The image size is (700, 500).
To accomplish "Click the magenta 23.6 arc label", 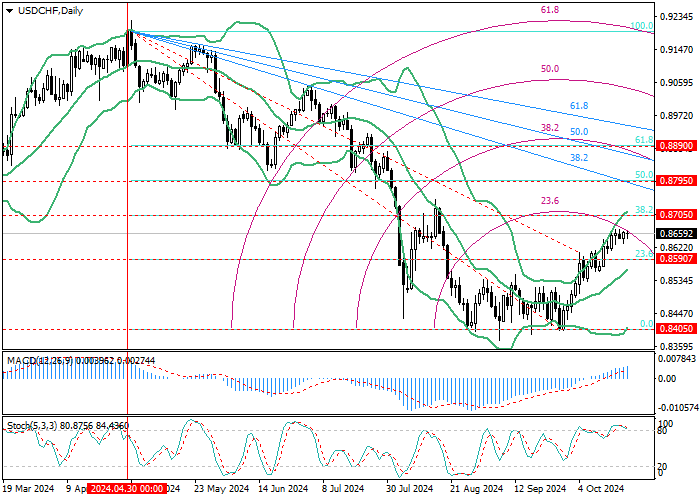I will pyautogui.click(x=550, y=201).
